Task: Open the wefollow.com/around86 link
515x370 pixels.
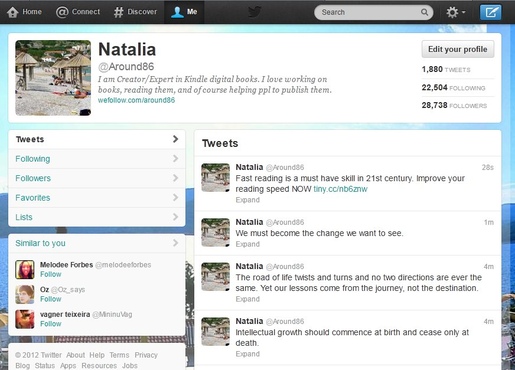Action: [136, 100]
